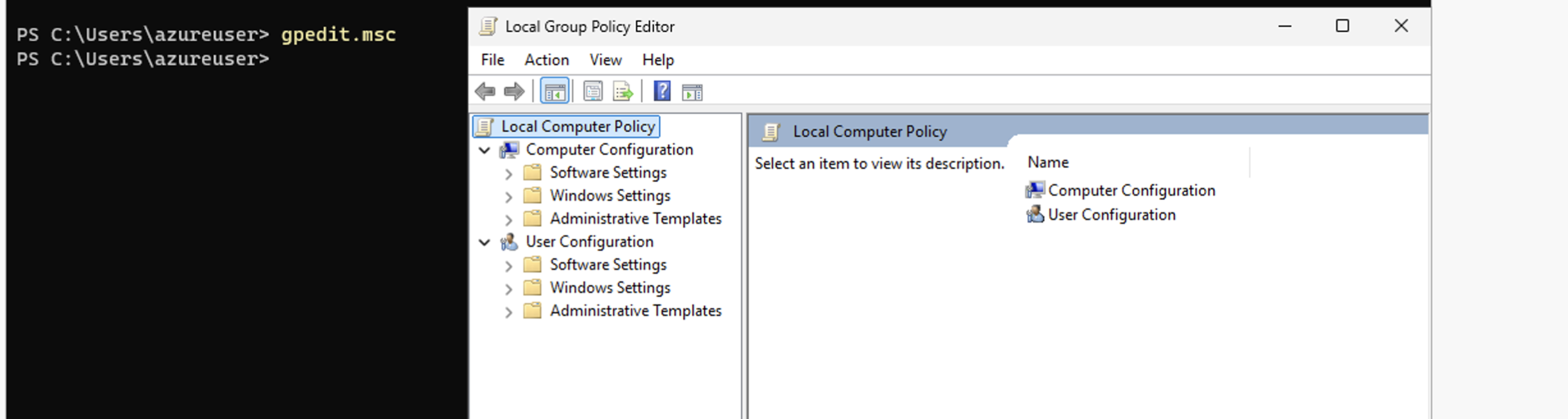Screen dimensions: 1568x419
Task: Open the View menu
Action: (605, 60)
